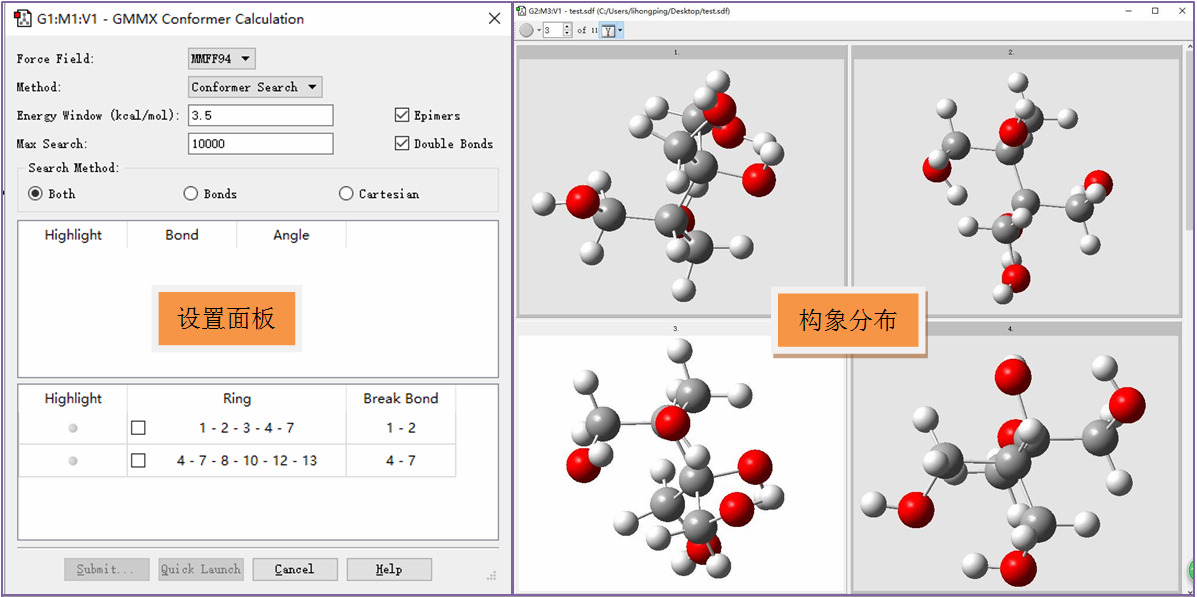Viewport: 1197px width, 597px height.
Task: Click highlight dot for ring 4-7-8-10-12-13
Action: click(x=73, y=461)
